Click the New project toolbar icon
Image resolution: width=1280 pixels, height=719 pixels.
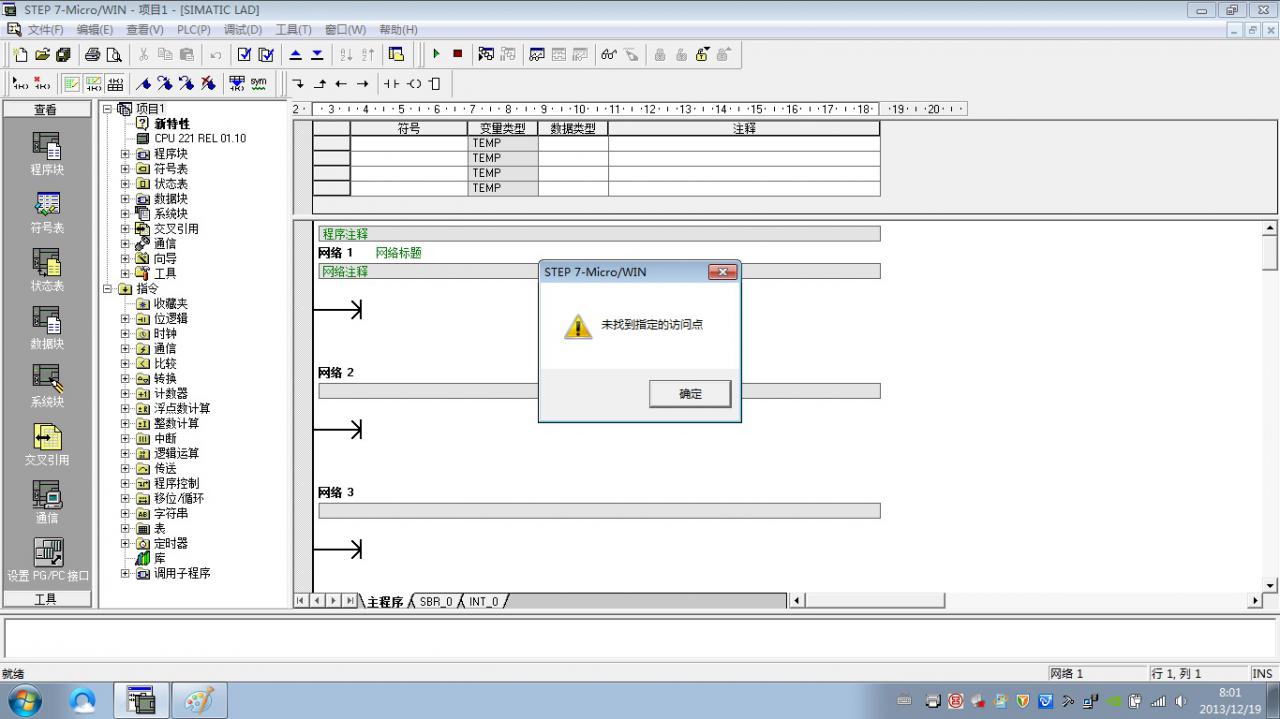point(20,54)
